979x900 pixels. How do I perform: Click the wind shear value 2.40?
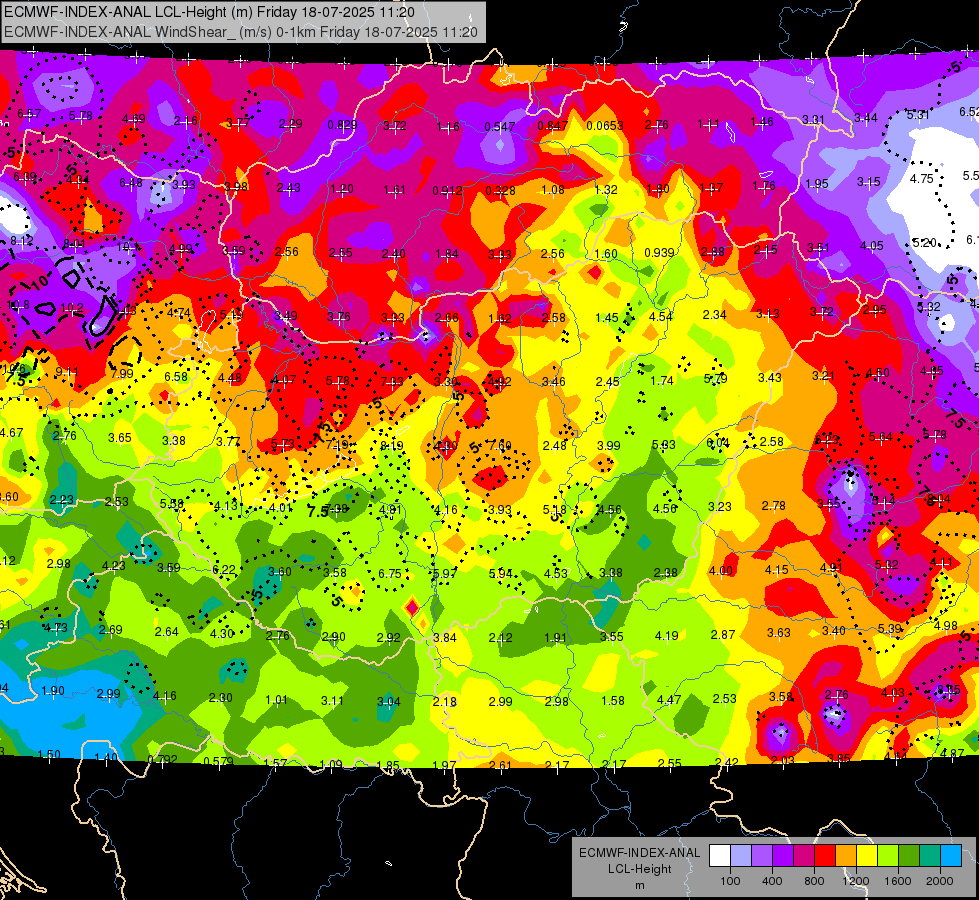pyautogui.click(x=393, y=254)
